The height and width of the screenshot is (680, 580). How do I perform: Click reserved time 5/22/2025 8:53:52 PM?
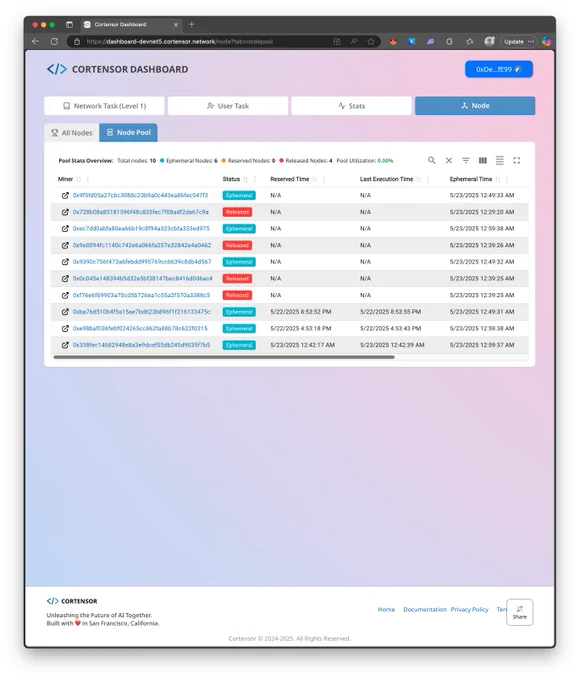(301, 312)
